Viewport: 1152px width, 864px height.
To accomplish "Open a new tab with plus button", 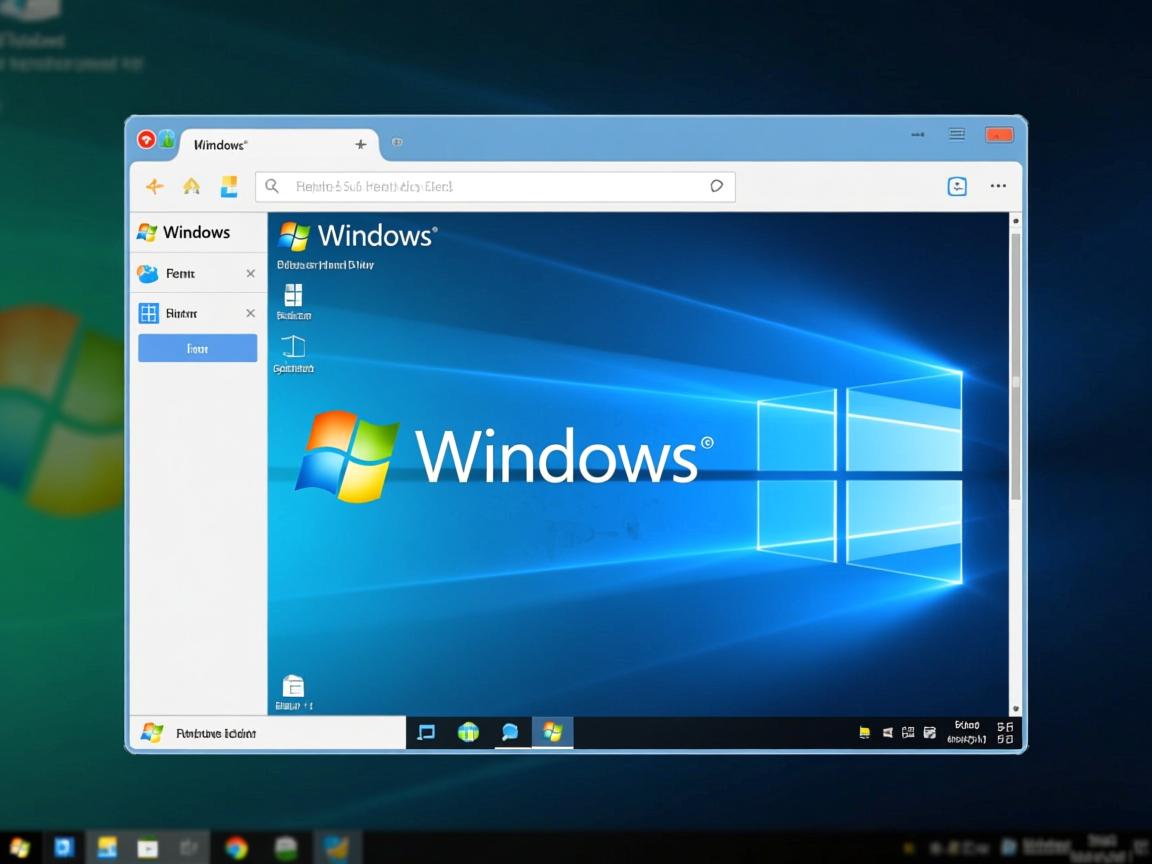I will [x=361, y=144].
